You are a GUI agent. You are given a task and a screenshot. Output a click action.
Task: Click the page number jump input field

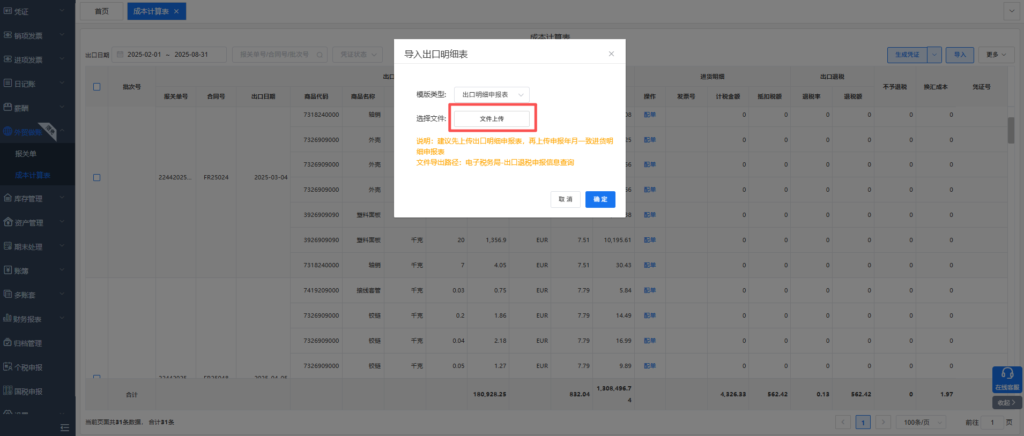(992, 422)
